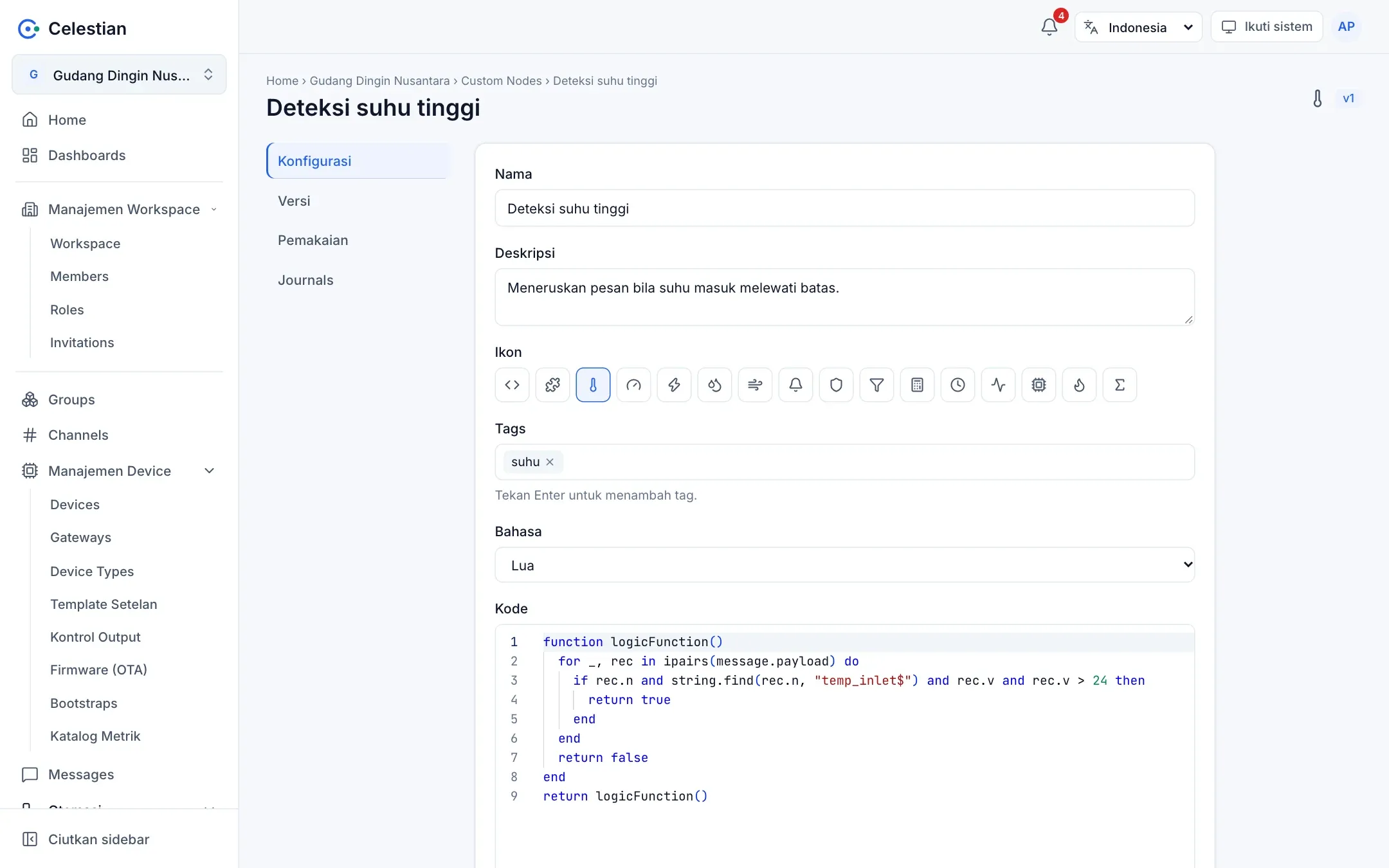The height and width of the screenshot is (868, 1389).
Task: Select the flame icon option
Action: pos(1079,385)
